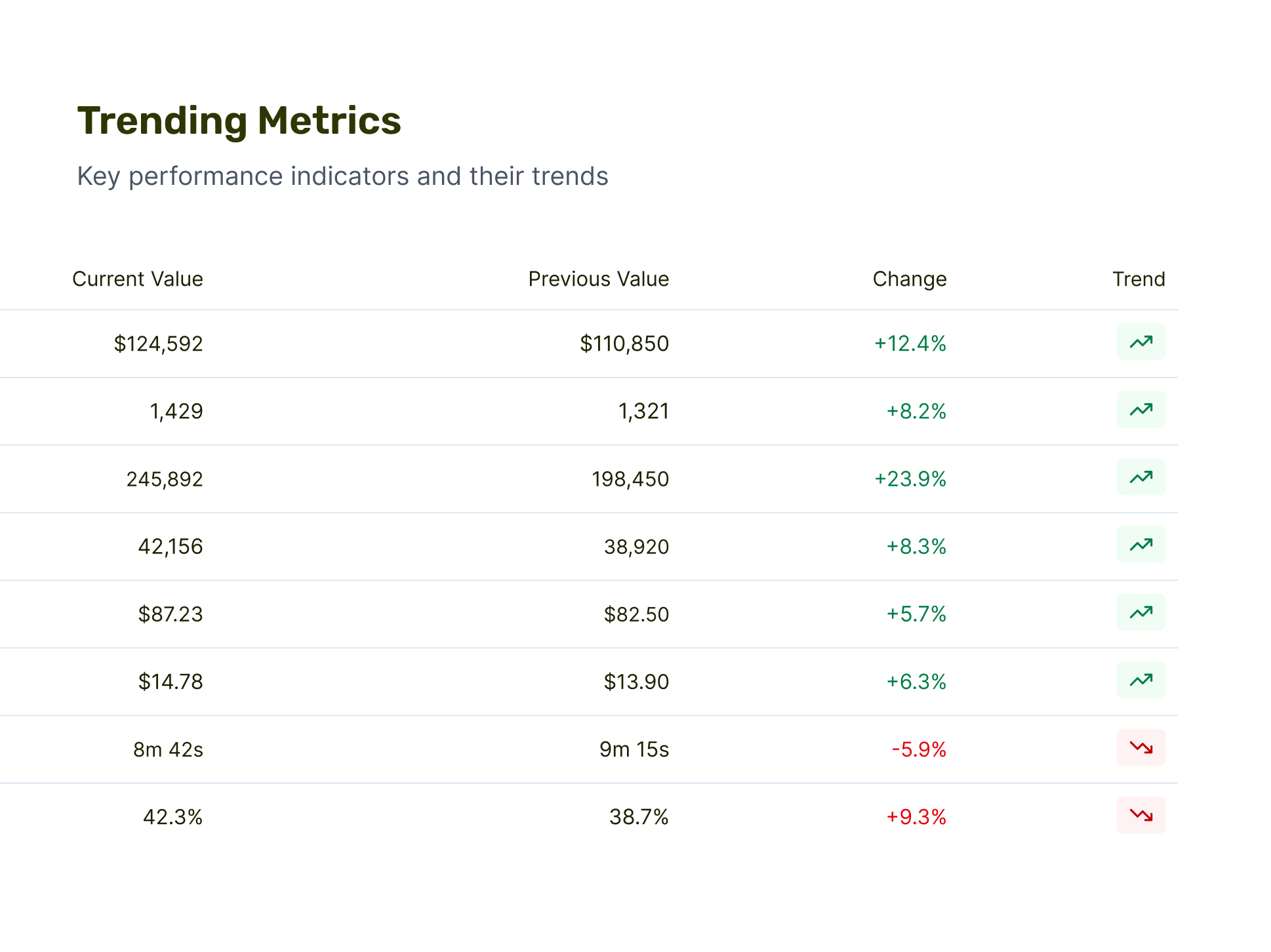Click the Trending Metrics heading
The height and width of the screenshot is (952, 1271).
pyautogui.click(x=239, y=121)
